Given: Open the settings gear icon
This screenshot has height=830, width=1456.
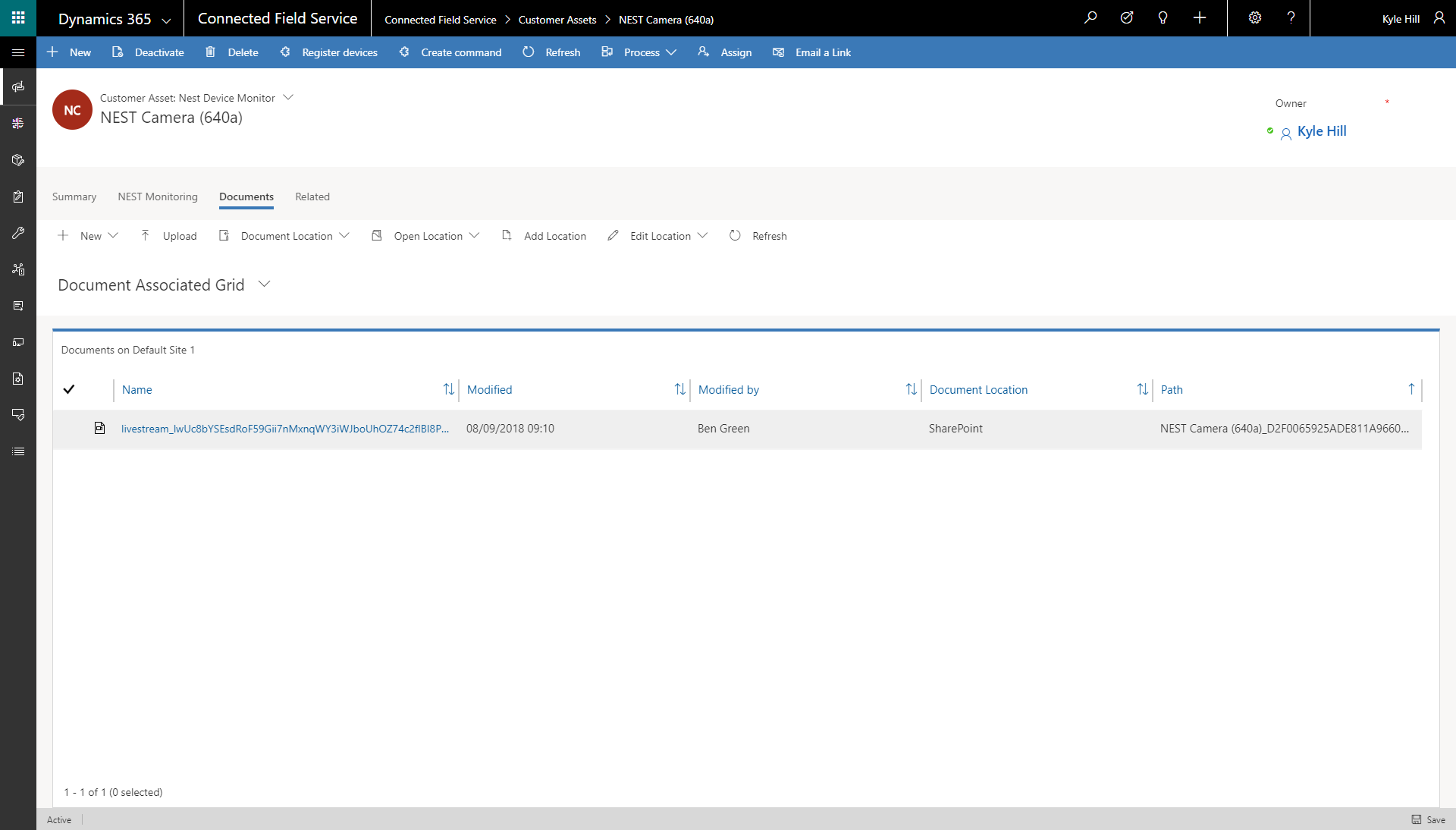Looking at the screenshot, I should 1255,18.
